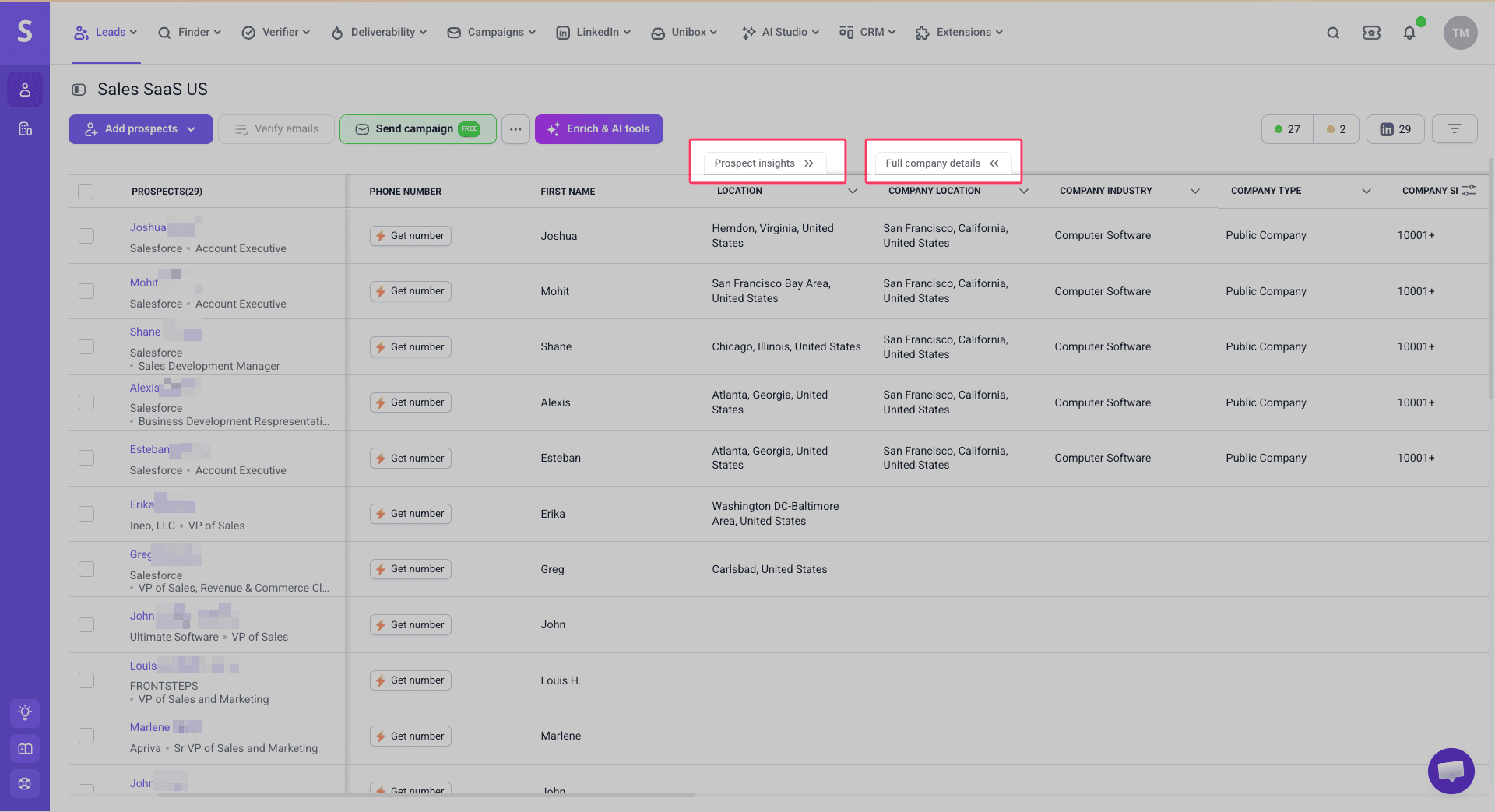Image resolution: width=1495 pixels, height=812 pixels.
Task: Tick the checkbox for Esteban
Action: tap(86, 459)
